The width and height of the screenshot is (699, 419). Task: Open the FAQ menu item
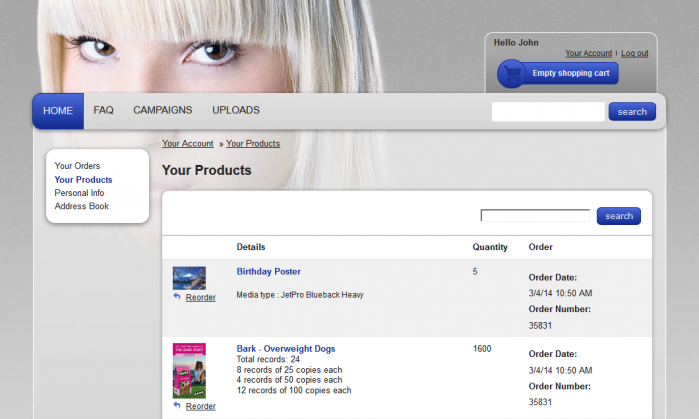(x=103, y=111)
